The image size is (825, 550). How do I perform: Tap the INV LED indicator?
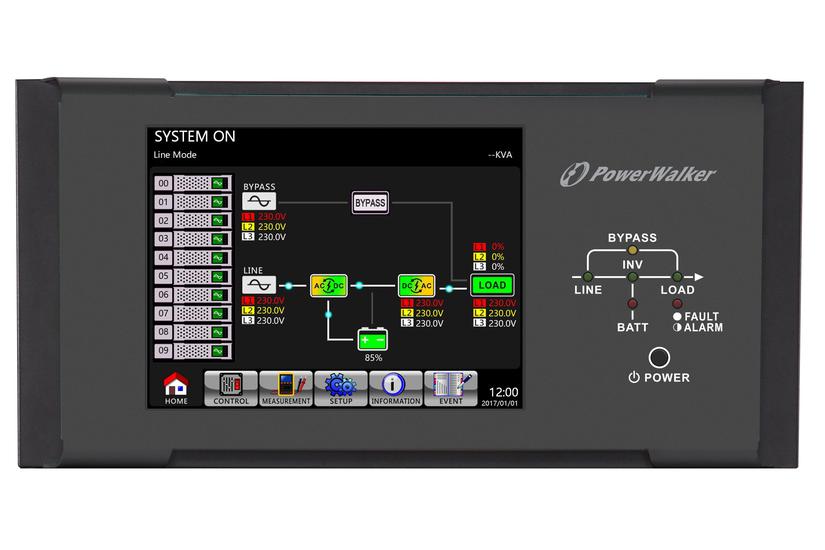(632, 277)
